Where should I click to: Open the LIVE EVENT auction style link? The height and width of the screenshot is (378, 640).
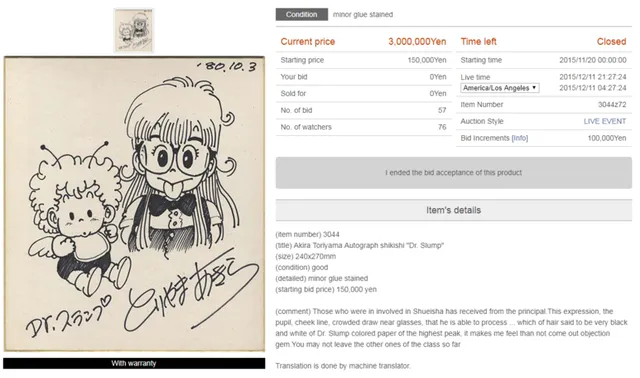(604, 121)
